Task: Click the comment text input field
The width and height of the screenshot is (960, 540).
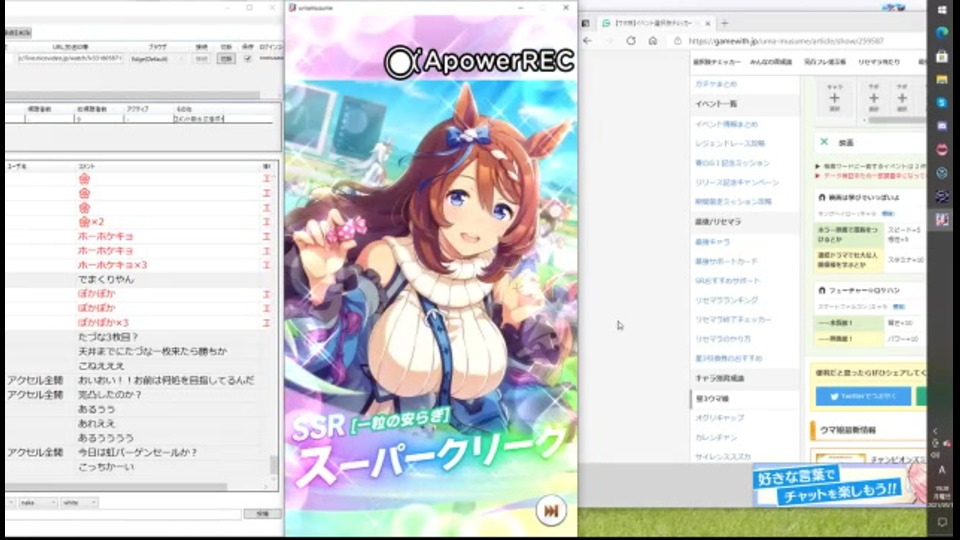Action: tap(123, 514)
